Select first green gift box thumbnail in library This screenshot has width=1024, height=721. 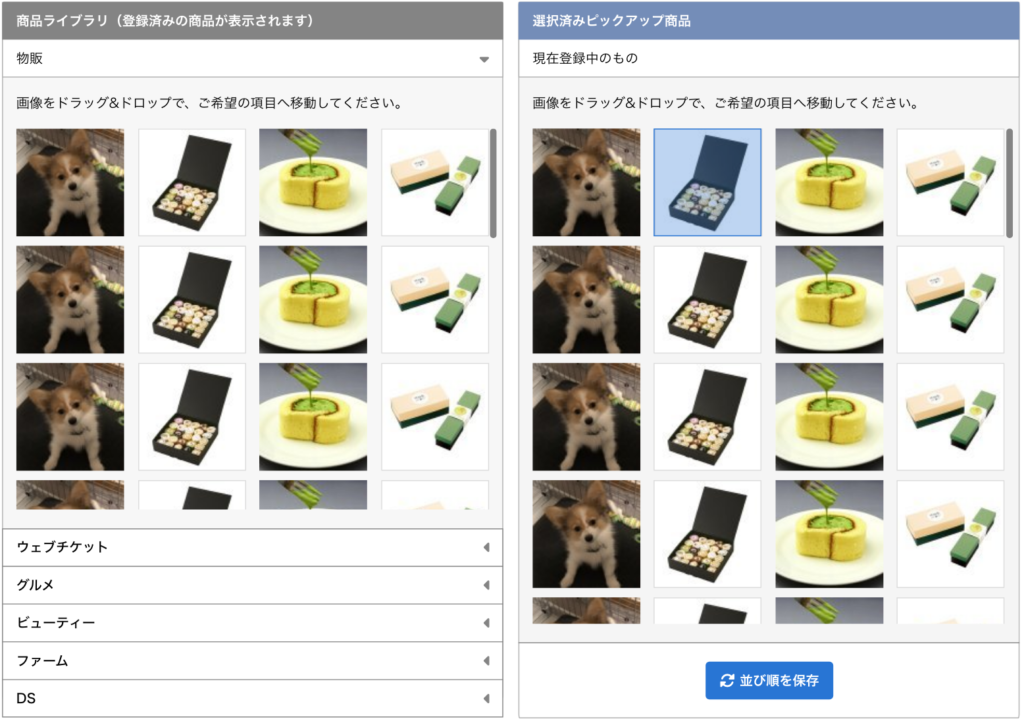[435, 182]
